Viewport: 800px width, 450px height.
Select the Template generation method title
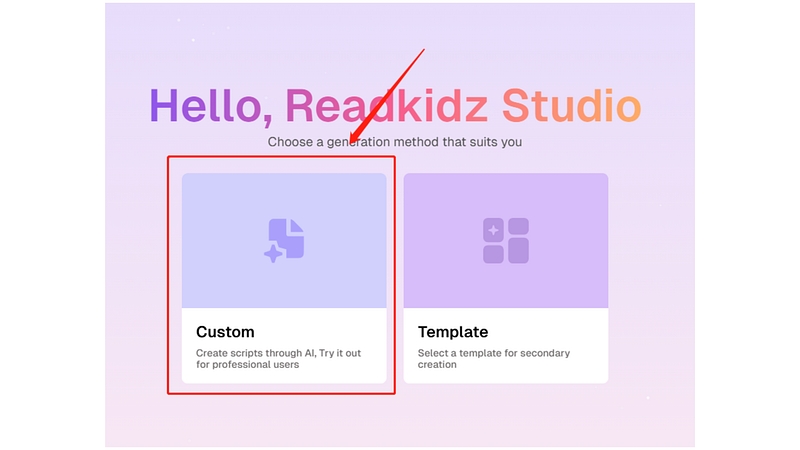(x=453, y=332)
